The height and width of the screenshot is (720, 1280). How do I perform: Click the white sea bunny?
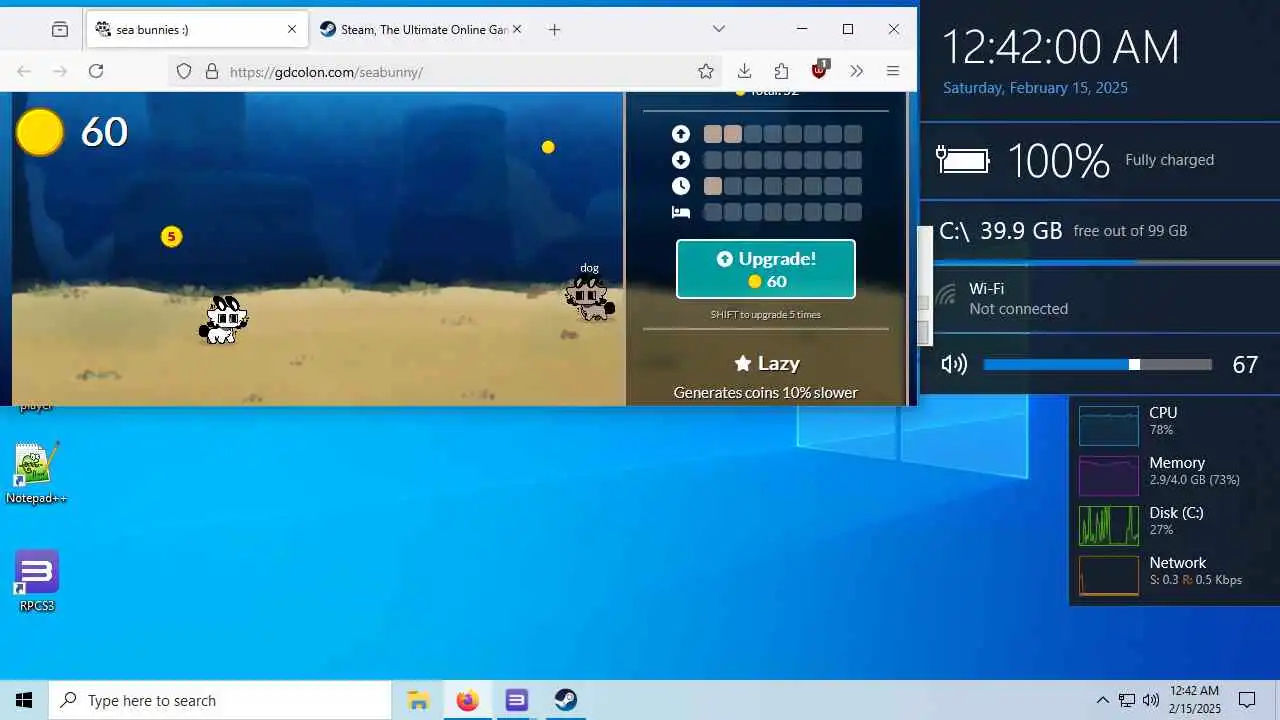(223, 320)
